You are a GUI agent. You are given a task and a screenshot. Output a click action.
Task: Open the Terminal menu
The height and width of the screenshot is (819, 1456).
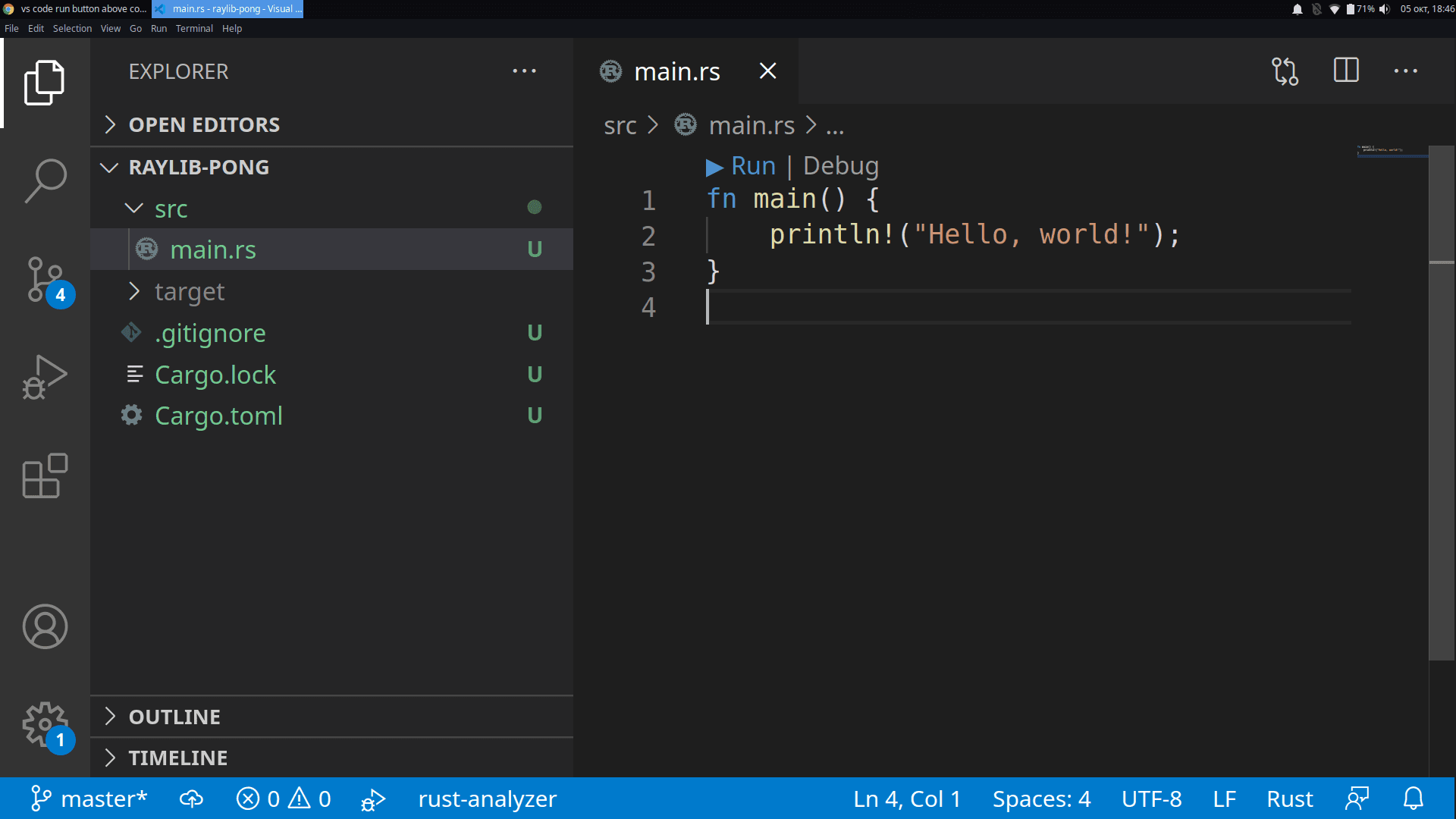pyautogui.click(x=194, y=28)
